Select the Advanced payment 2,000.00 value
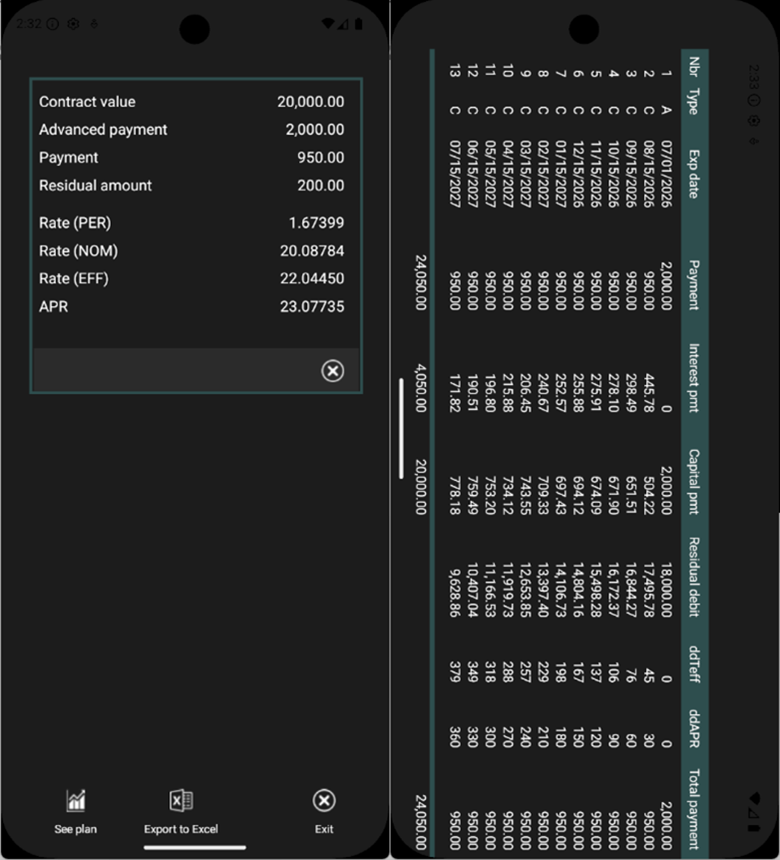780x860 pixels. (315, 130)
